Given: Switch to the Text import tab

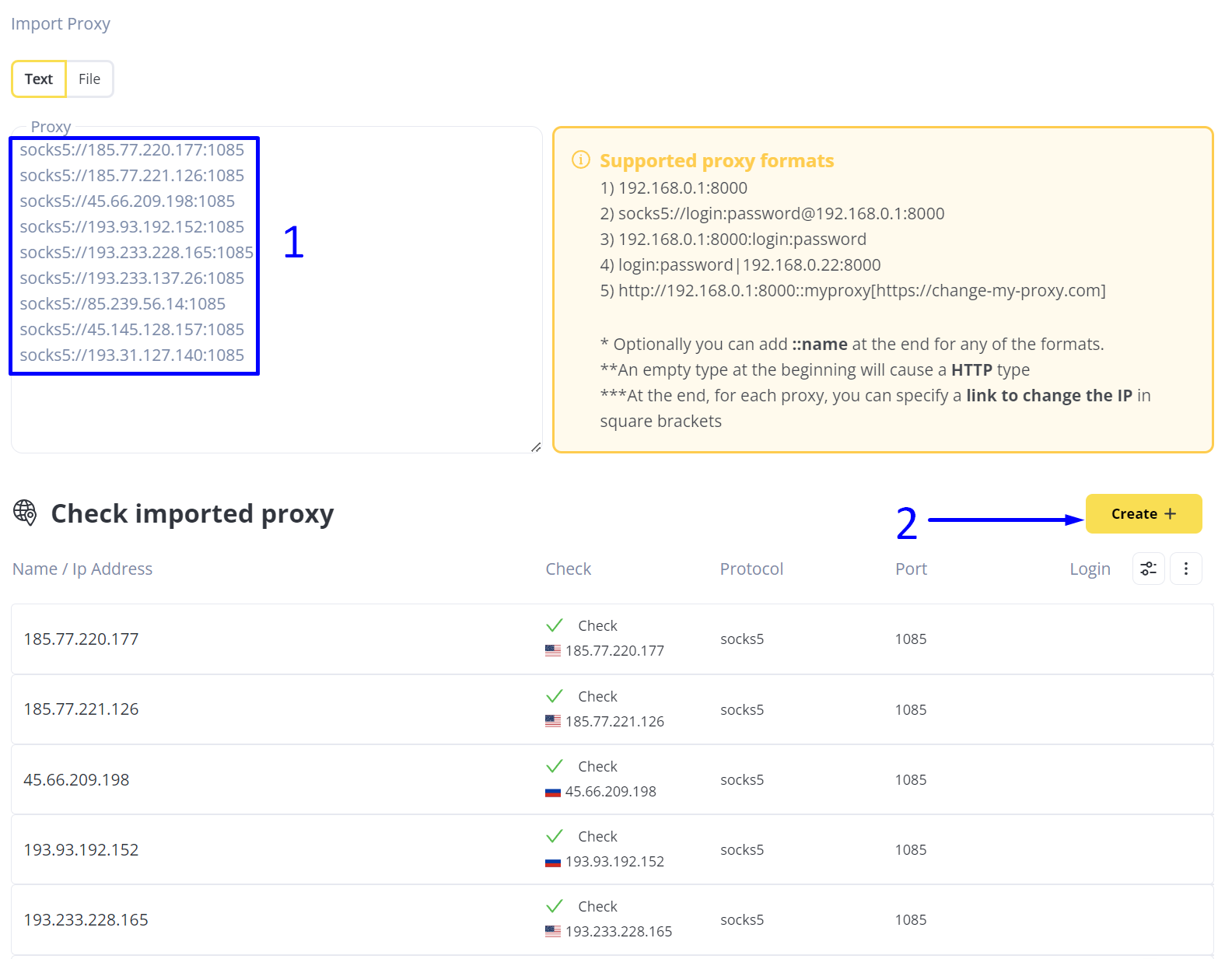Looking at the screenshot, I should (x=39, y=79).
